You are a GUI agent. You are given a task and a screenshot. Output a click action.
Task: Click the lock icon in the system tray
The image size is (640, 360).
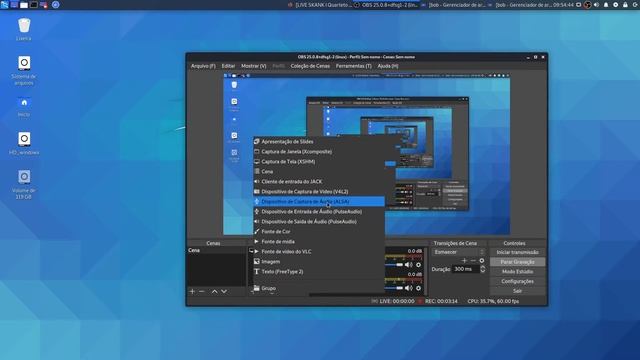tap(625, 5)
